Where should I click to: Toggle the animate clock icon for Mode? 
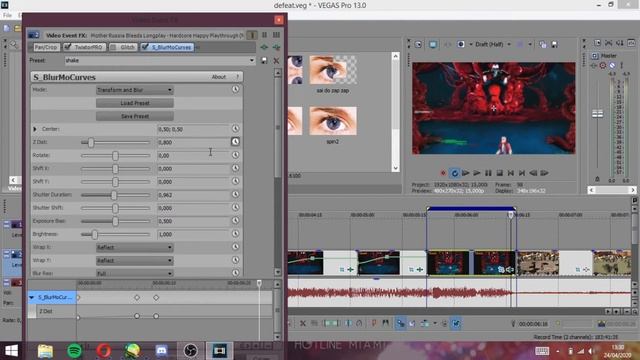[236, 89]
